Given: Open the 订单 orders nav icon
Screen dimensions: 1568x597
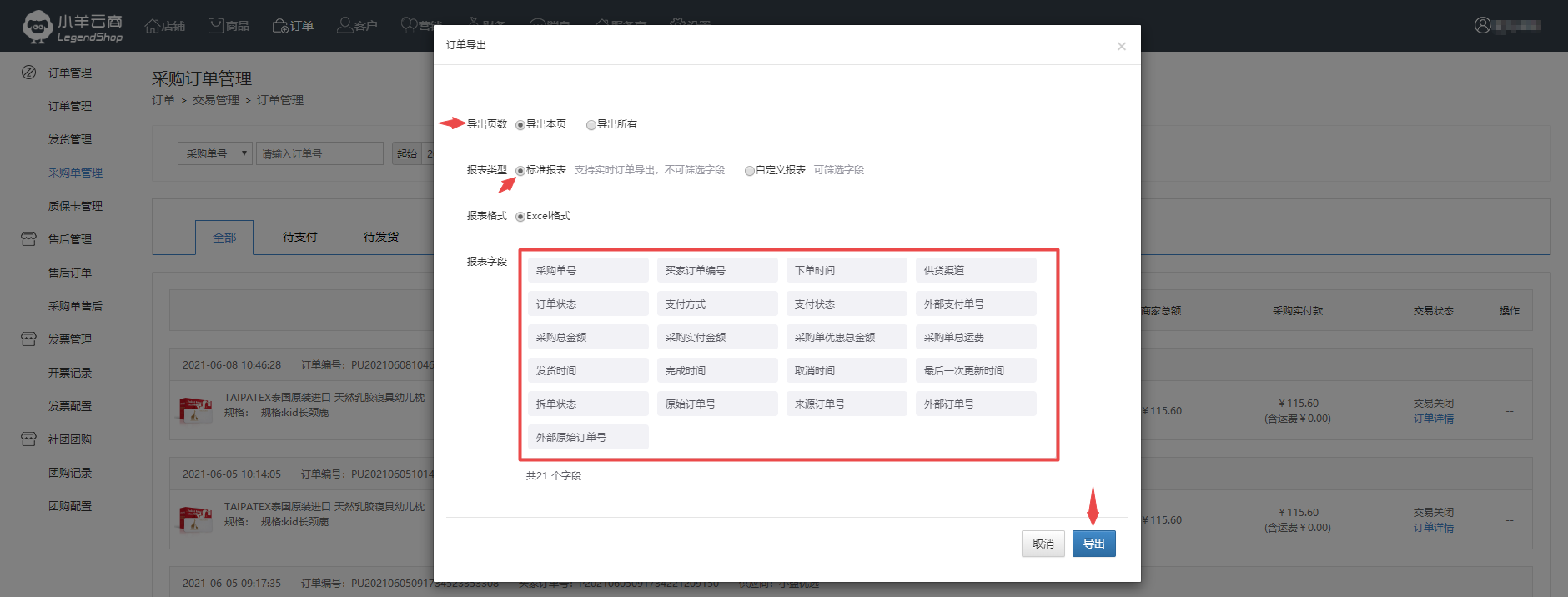Looking at the screenshot, I should tap(280, 26).
